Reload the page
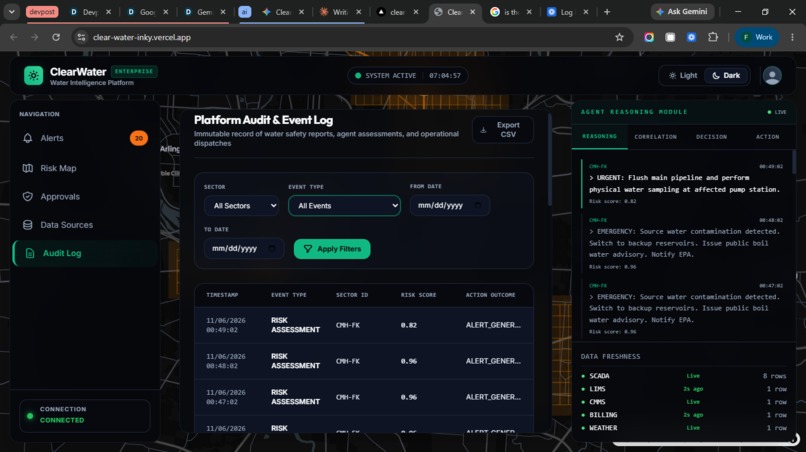Image resolution: width=806 pixels, height=452 pixels. [x=56, y=37]
